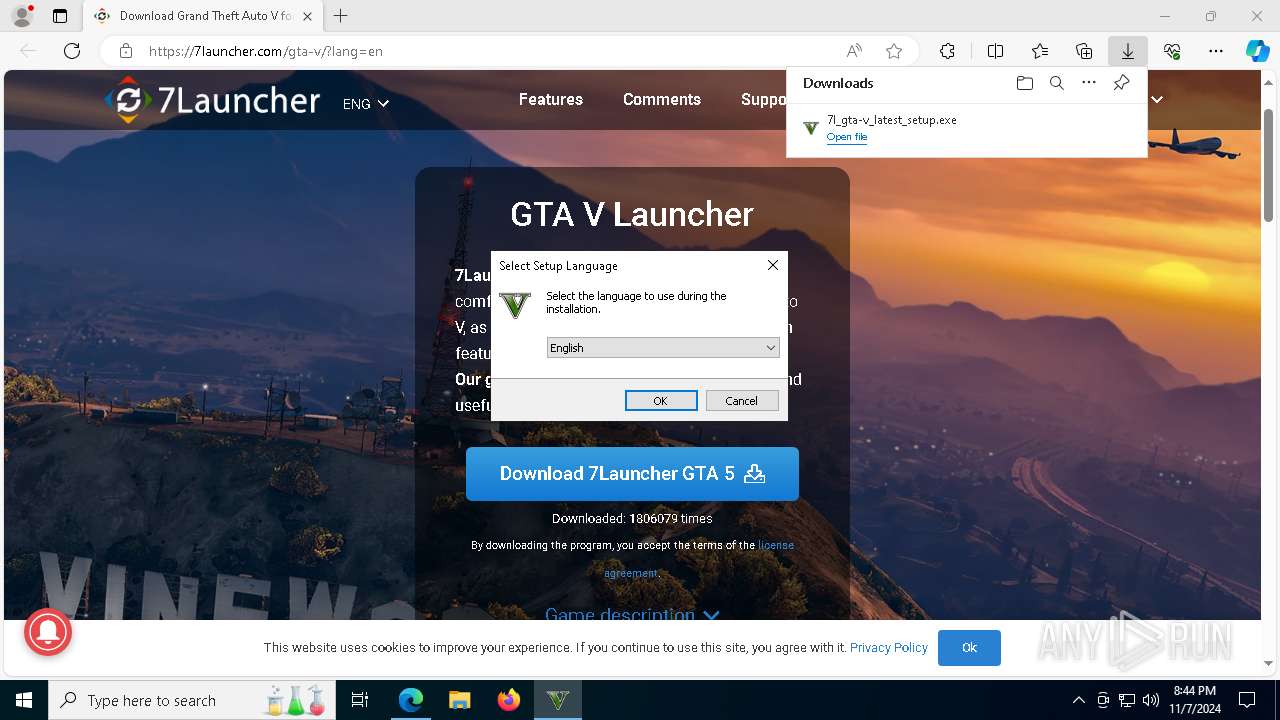Open Copilot sidebar icon

click(1257, 51)
